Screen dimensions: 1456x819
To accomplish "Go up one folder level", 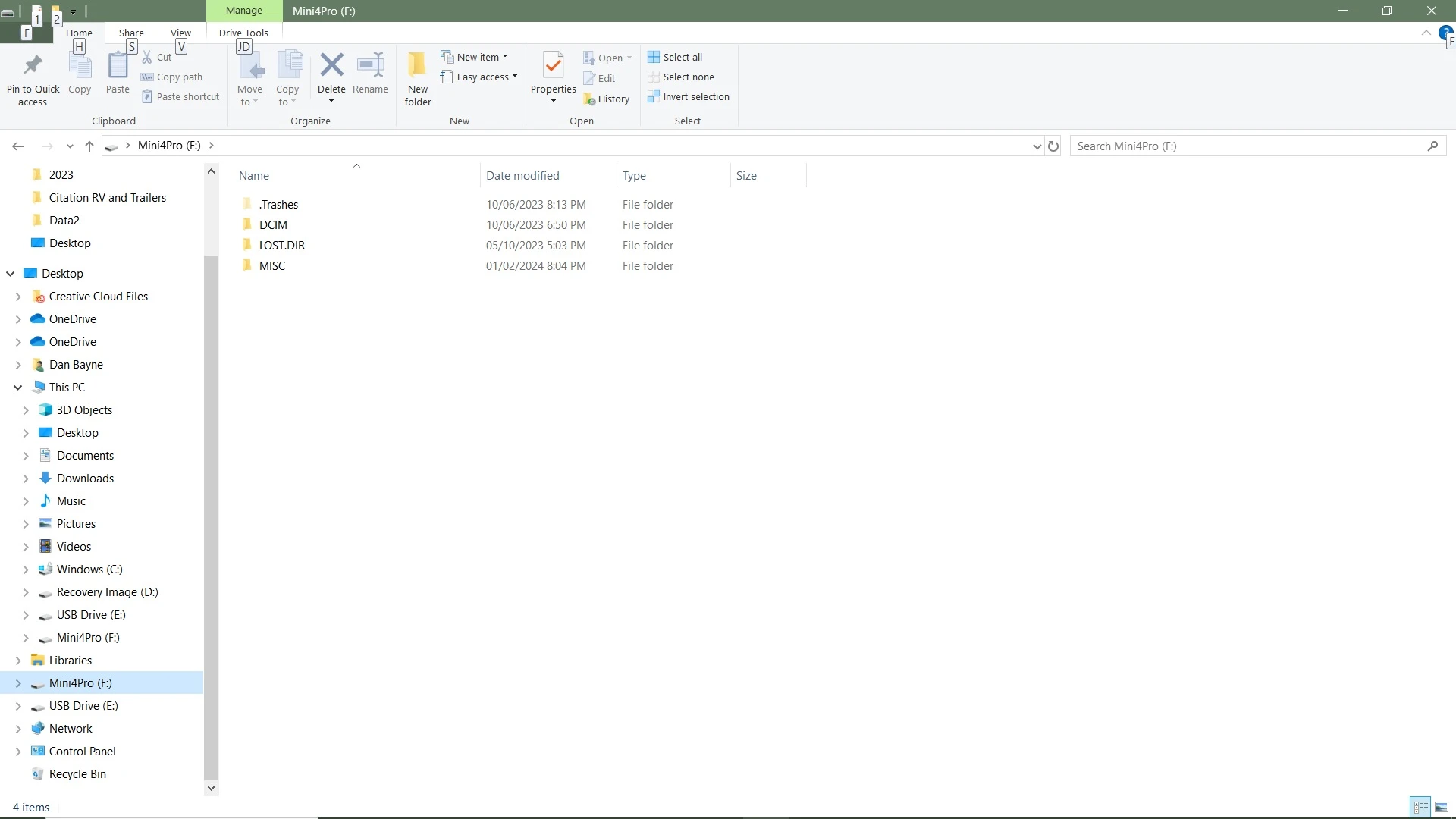I will point(89,146).
